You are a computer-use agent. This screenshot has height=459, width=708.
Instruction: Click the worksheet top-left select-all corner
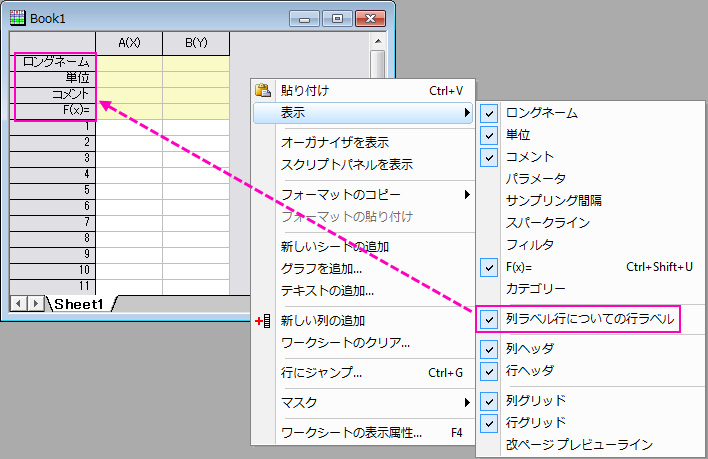(52, 43)
